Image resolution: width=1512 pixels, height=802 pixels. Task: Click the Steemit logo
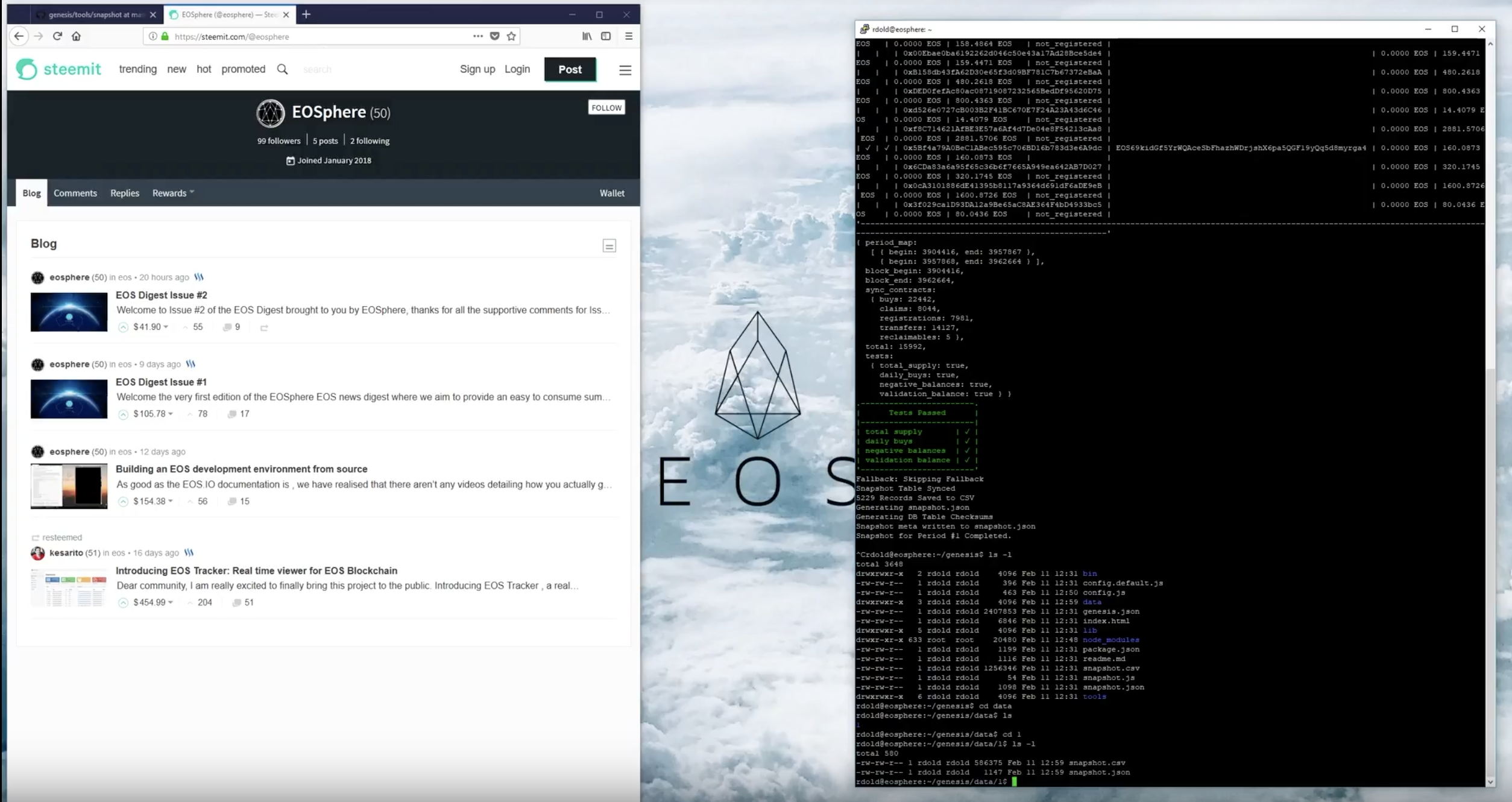[x=58, y=69]
